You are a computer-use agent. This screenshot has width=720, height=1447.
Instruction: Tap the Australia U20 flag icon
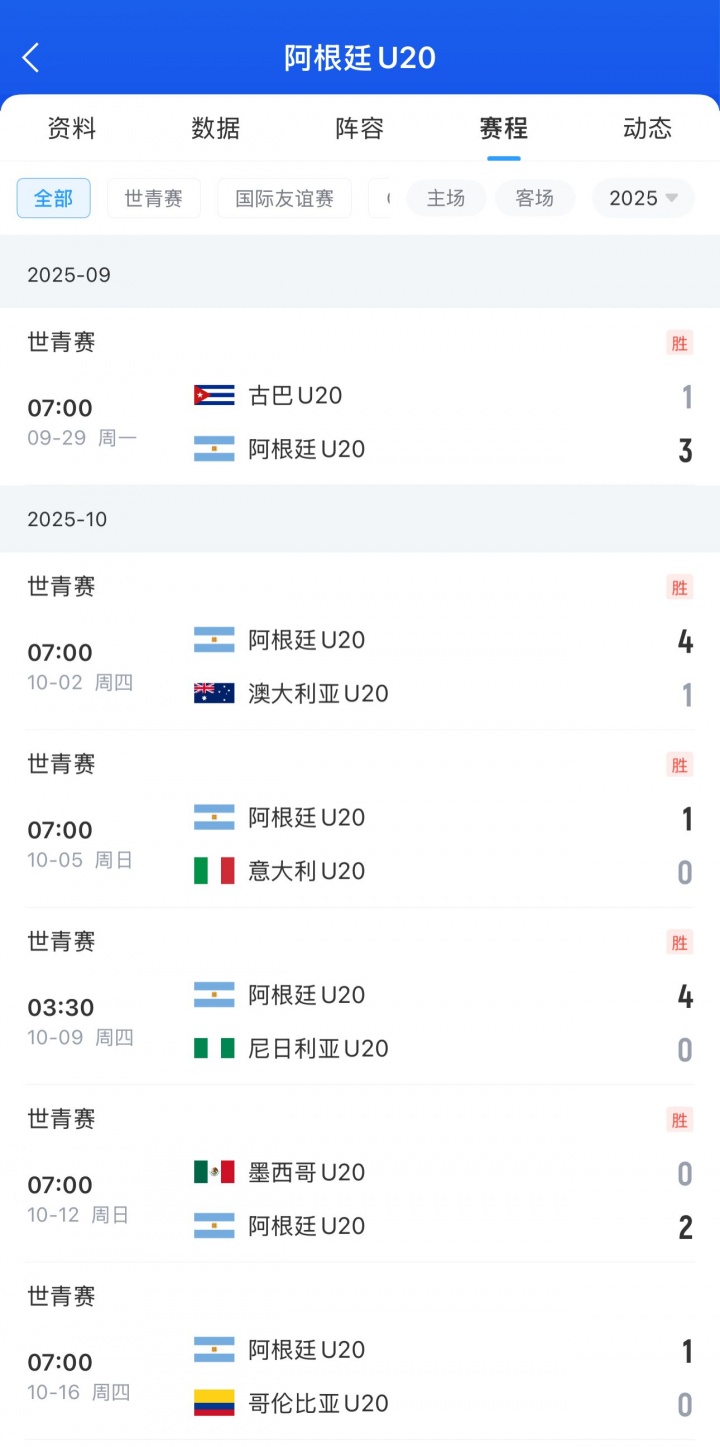coord(214,693)
